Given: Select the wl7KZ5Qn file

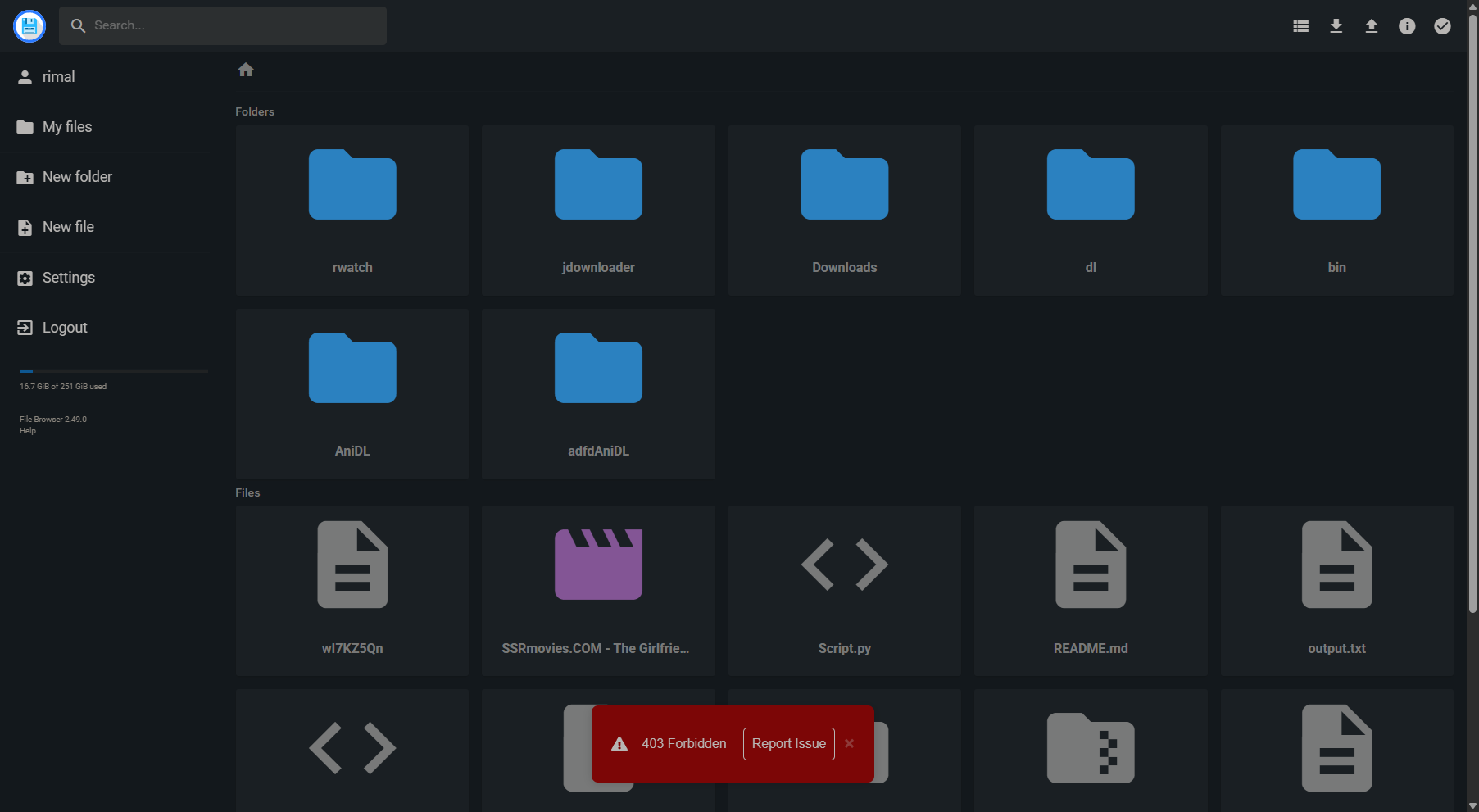Looking at the screenshot, I should pyautogui.click(x=352, y=591).
